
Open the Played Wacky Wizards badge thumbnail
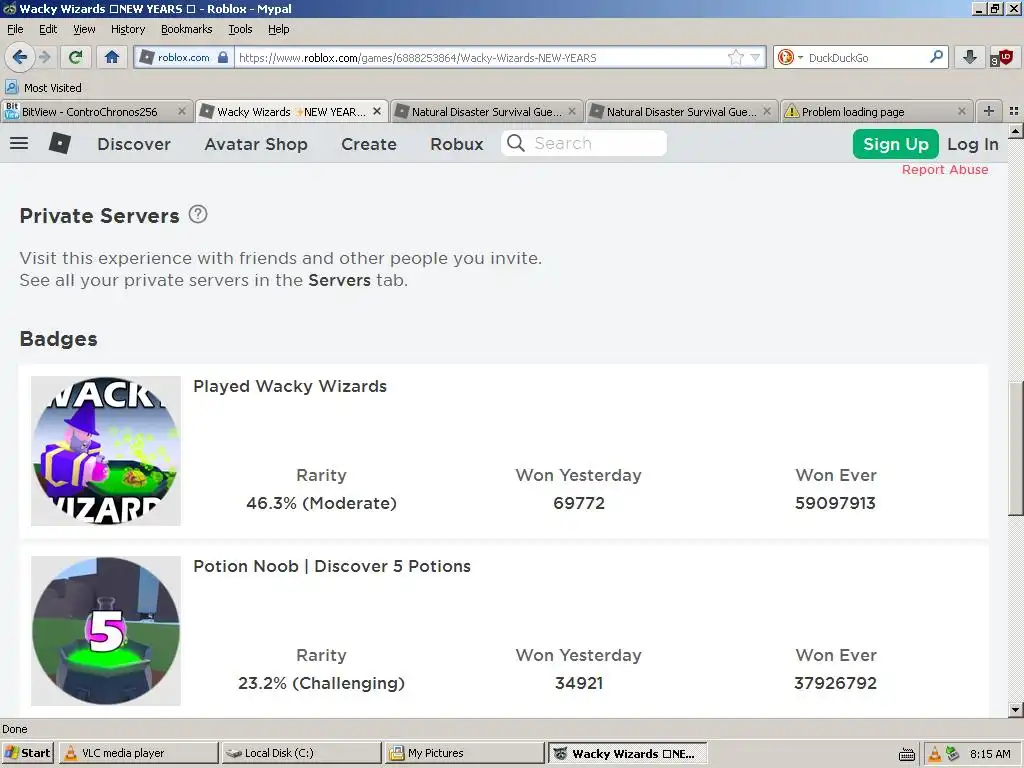pos(106,451)
